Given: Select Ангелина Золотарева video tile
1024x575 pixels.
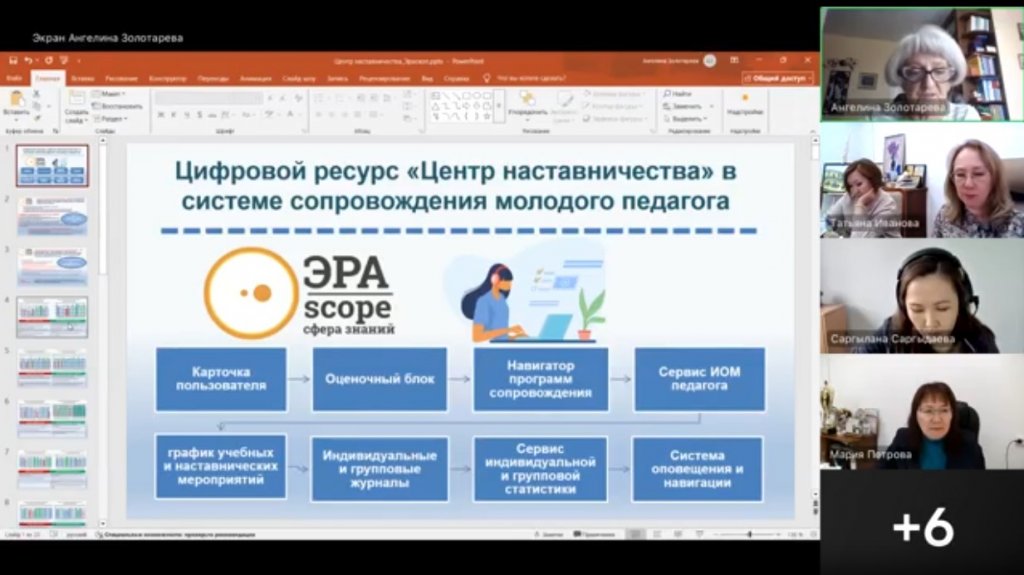Looking at the screenshot, I should [x=921, y=64].
